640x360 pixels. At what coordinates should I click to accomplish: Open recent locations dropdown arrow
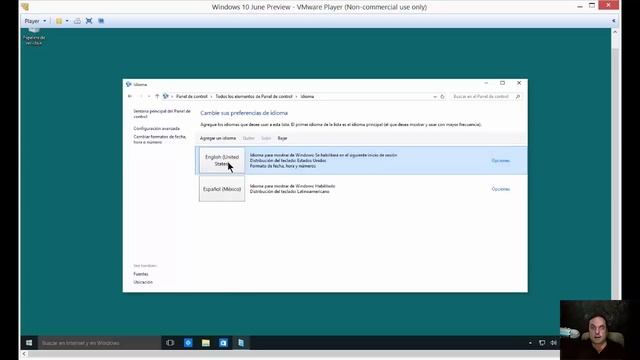point(149,96)
